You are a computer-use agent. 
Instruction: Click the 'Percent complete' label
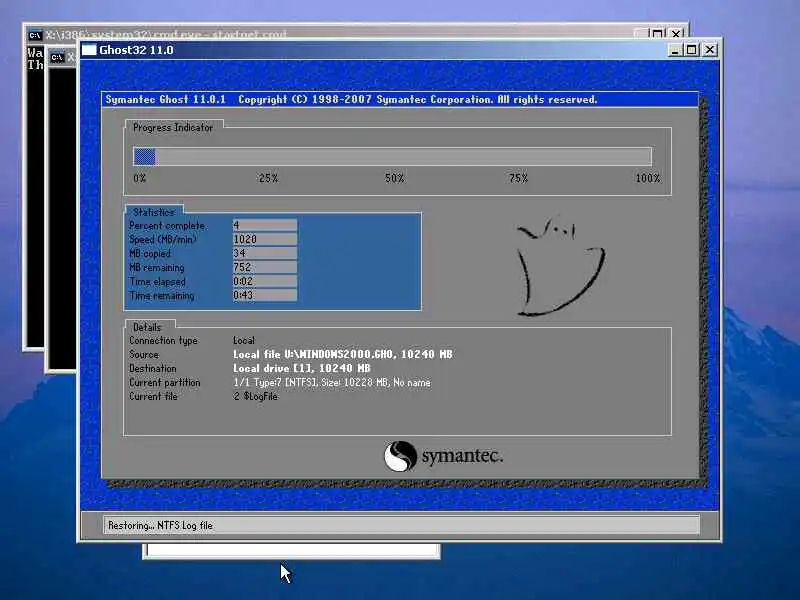[167, 226]
